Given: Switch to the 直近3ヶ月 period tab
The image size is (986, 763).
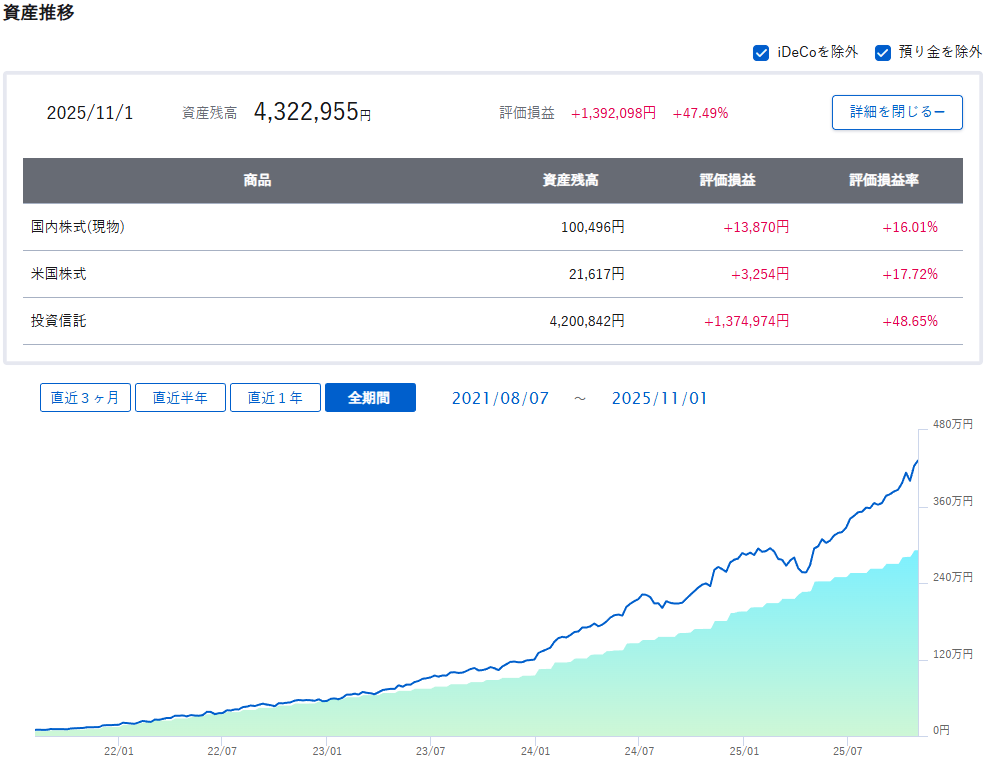Looking at the screenshot, I should pos(85,398).
